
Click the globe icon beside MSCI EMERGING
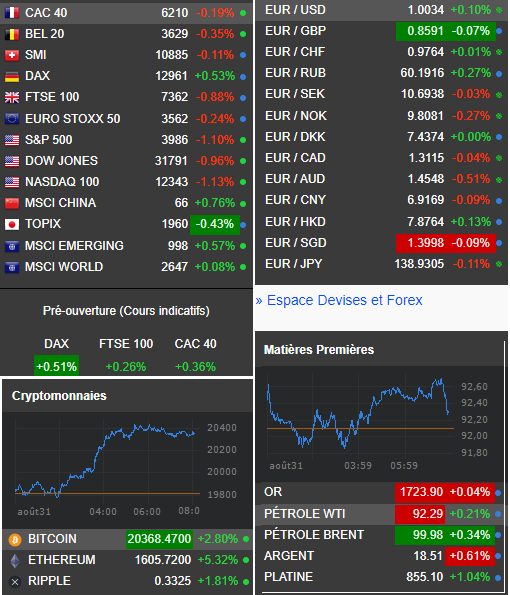(x=12, y=246)
